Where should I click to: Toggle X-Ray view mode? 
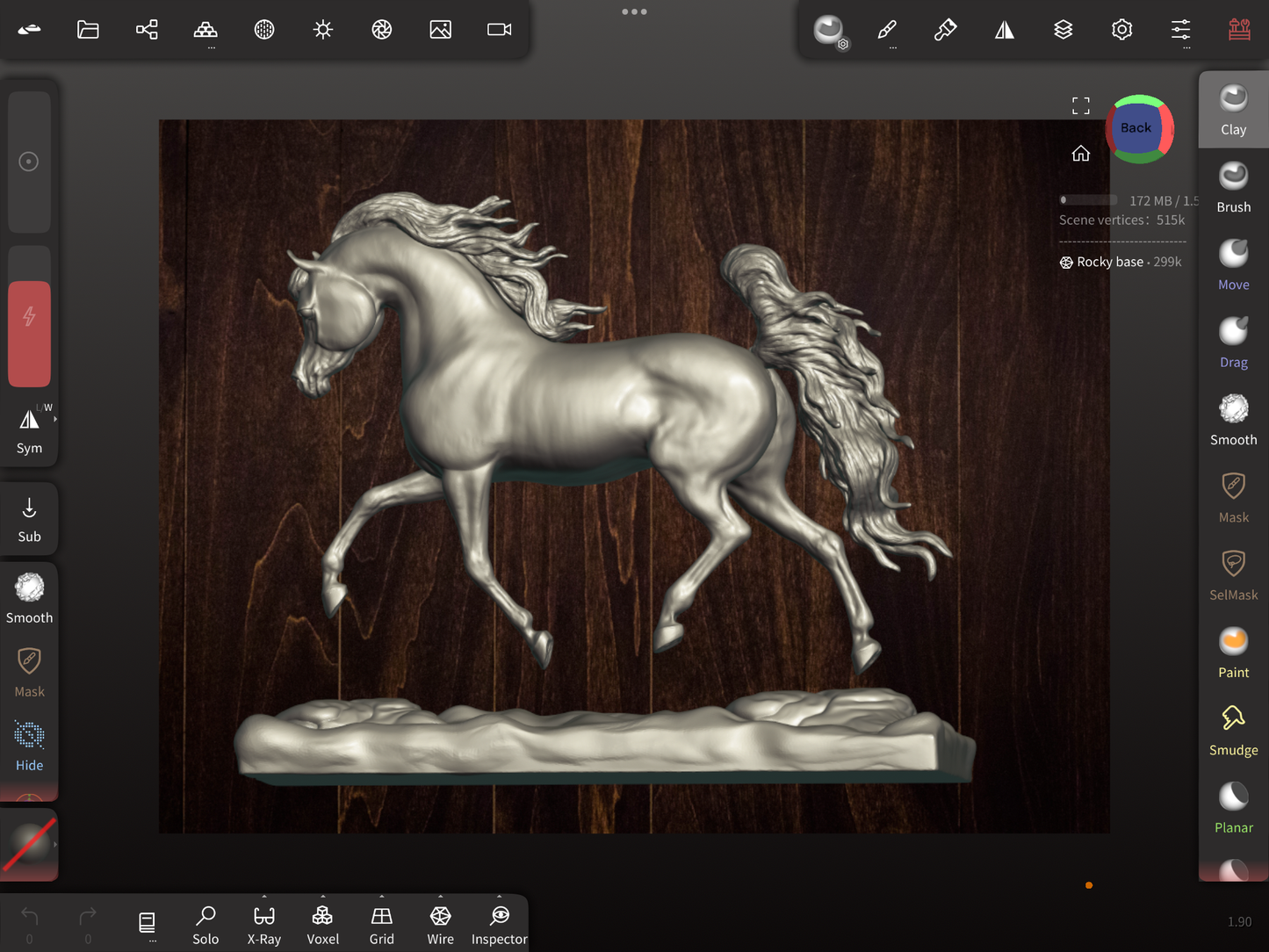264,925
